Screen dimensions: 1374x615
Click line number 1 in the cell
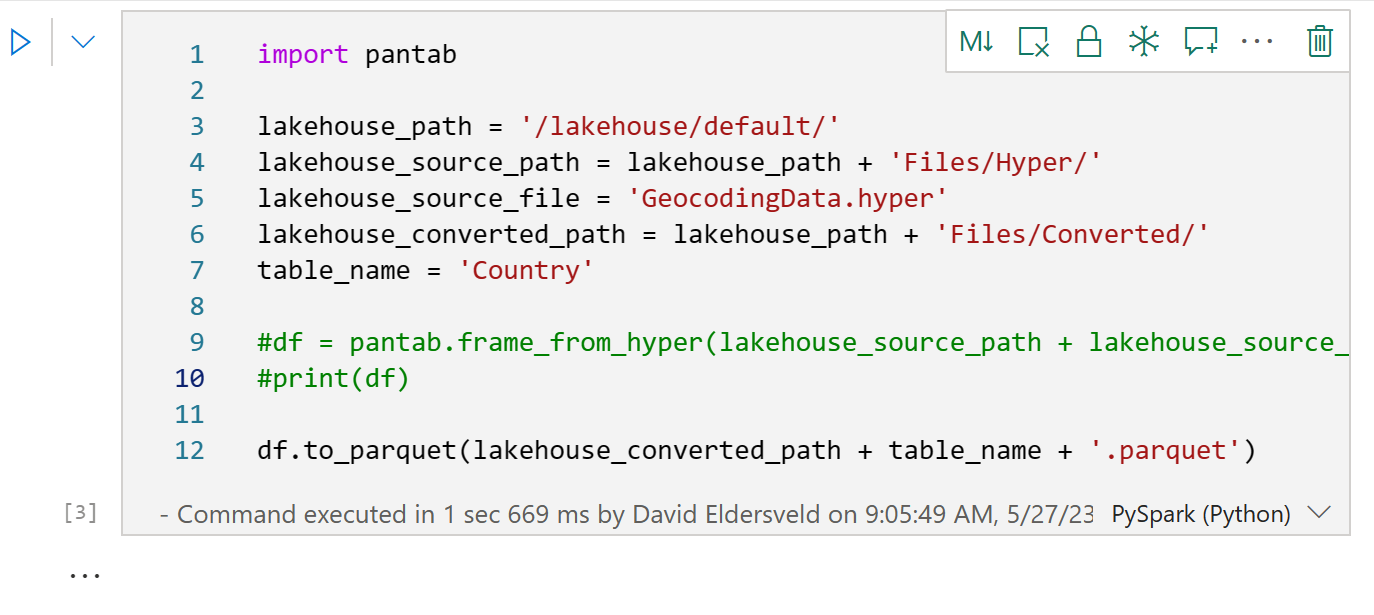click(x=196, y=54)
